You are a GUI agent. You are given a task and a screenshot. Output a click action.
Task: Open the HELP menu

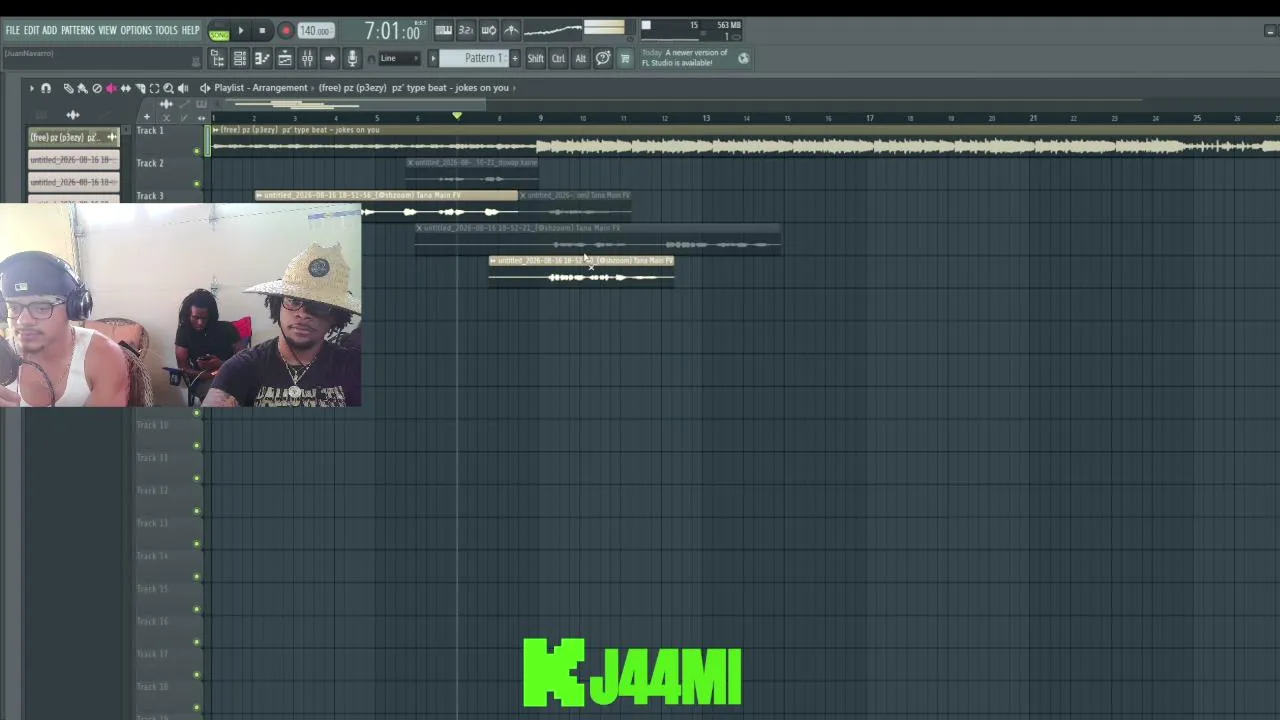190,30
